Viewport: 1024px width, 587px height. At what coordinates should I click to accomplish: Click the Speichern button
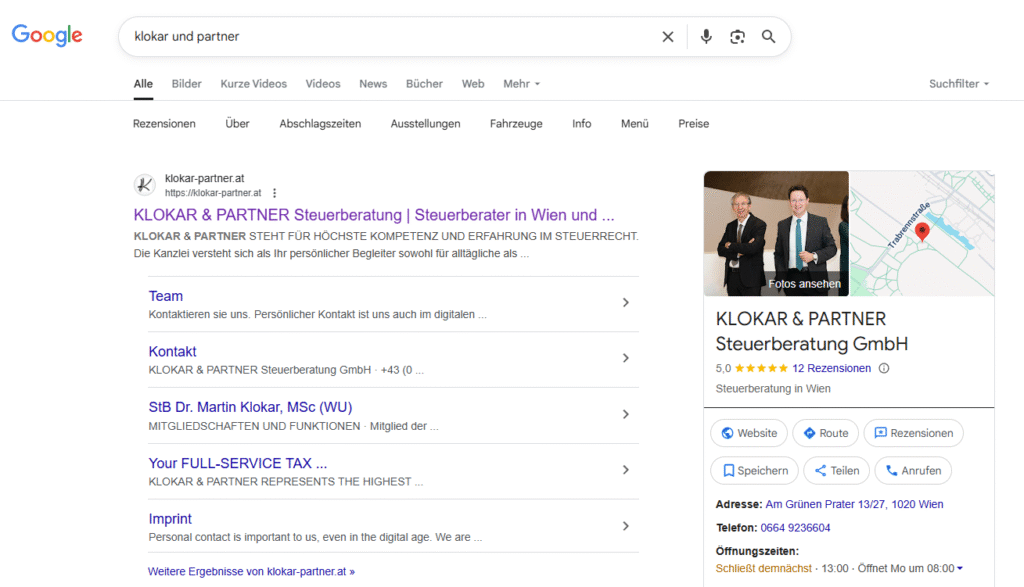click(x=754, y=470)
